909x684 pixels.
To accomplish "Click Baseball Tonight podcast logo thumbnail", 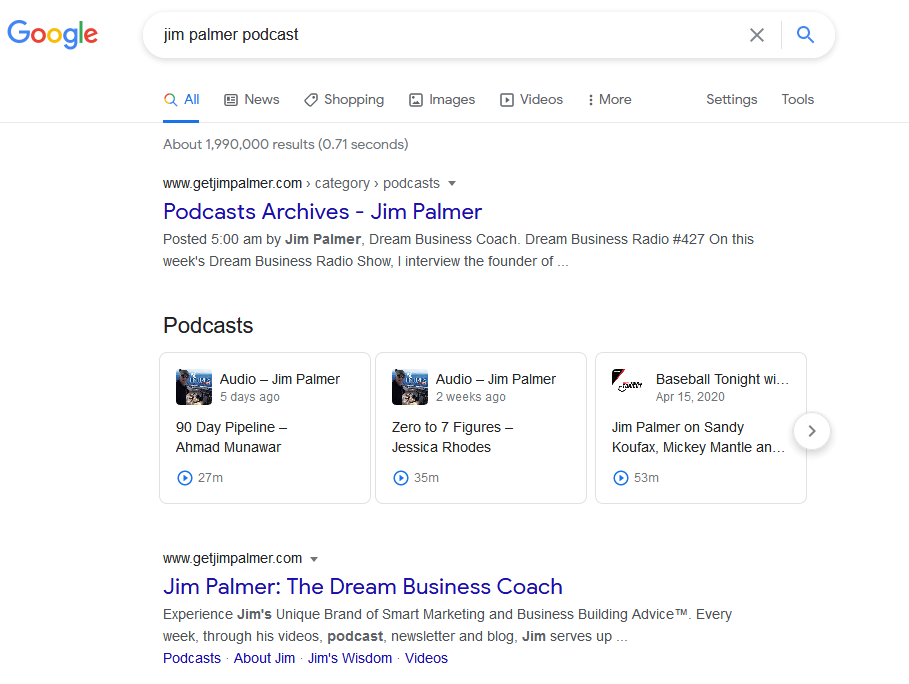I will tap(627, 381).
